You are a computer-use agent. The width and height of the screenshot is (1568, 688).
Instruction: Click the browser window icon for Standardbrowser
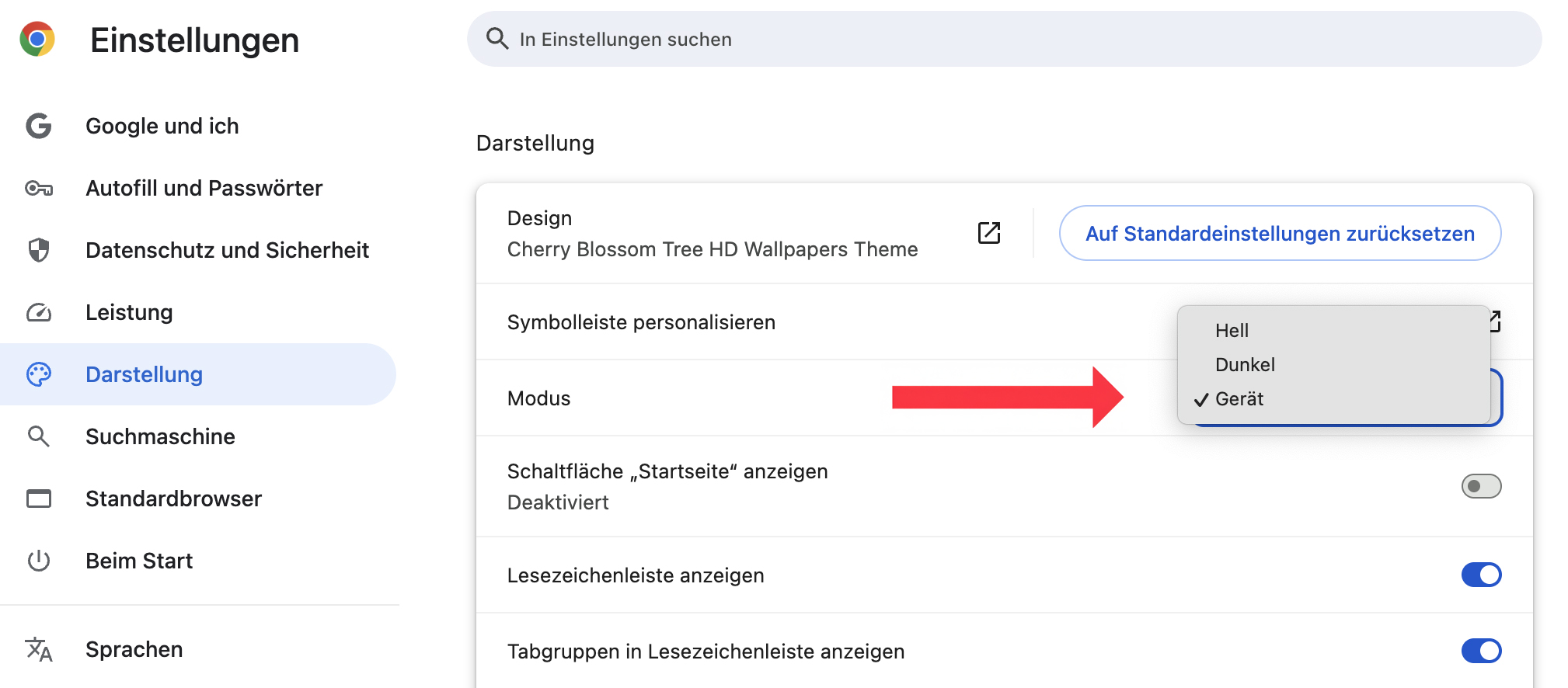[x=39, y=499]
